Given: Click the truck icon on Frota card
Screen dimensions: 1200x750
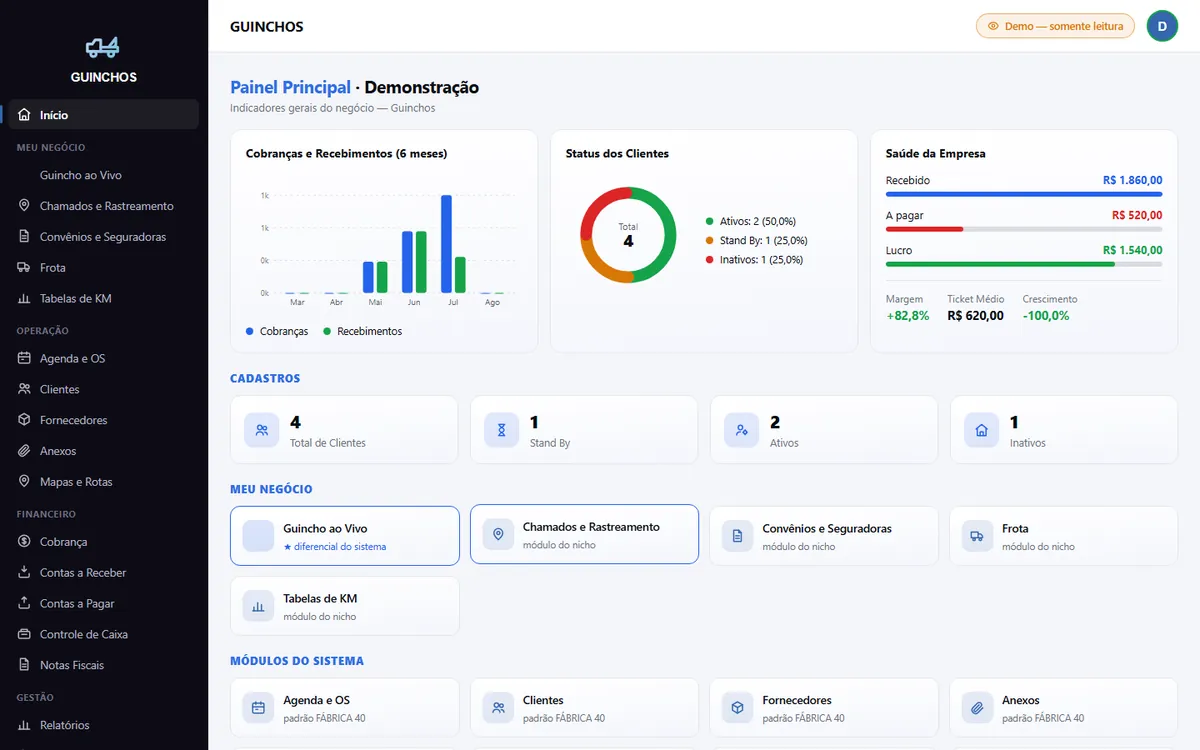Looking at the screenshot, I should tap(977, 536).
